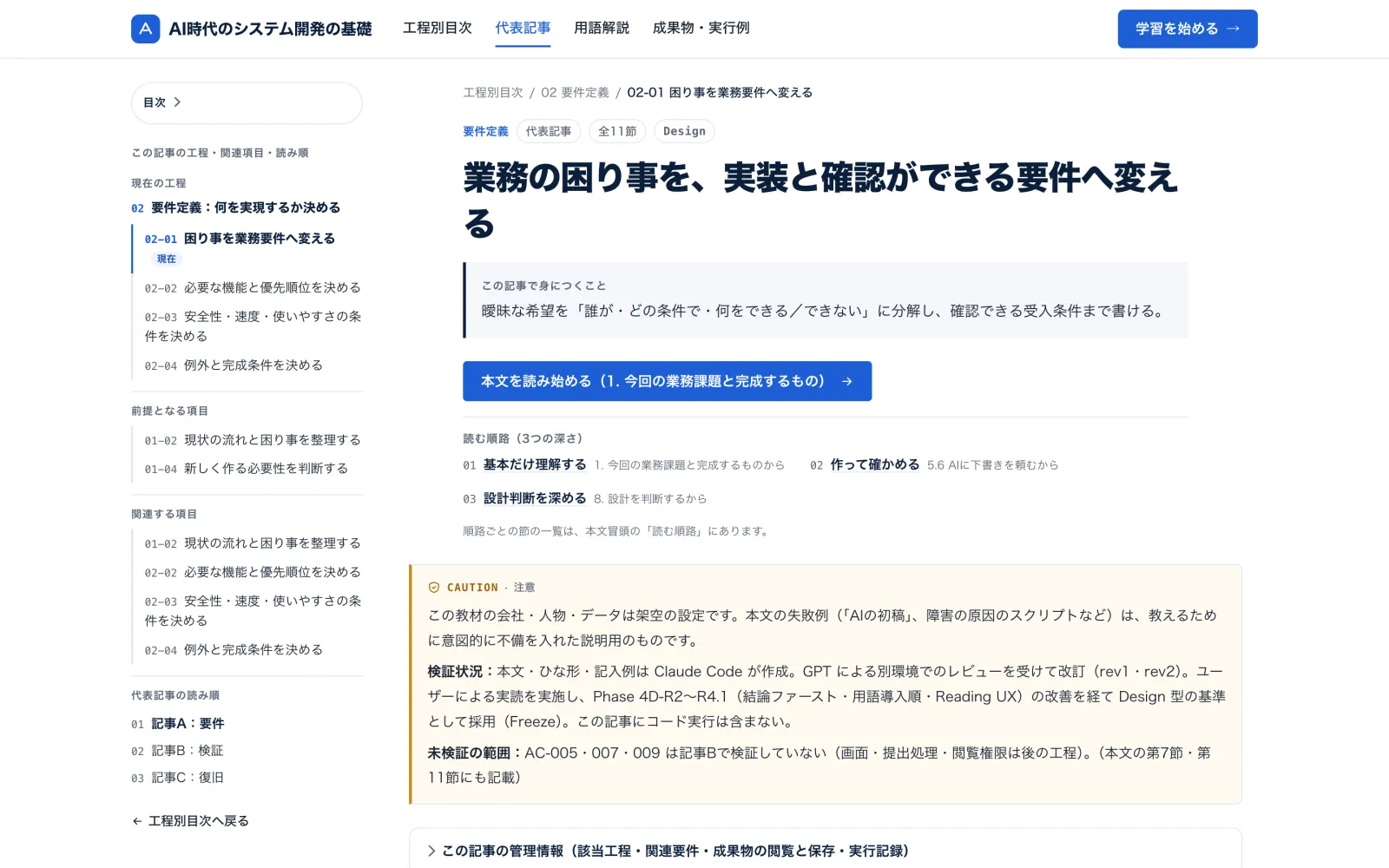The width and height of the screenshot is (1389, 868).
Task: Open 02-02 必要な機能 under 関連する項目
Action: pyautogui.click(x=253, y=572)
